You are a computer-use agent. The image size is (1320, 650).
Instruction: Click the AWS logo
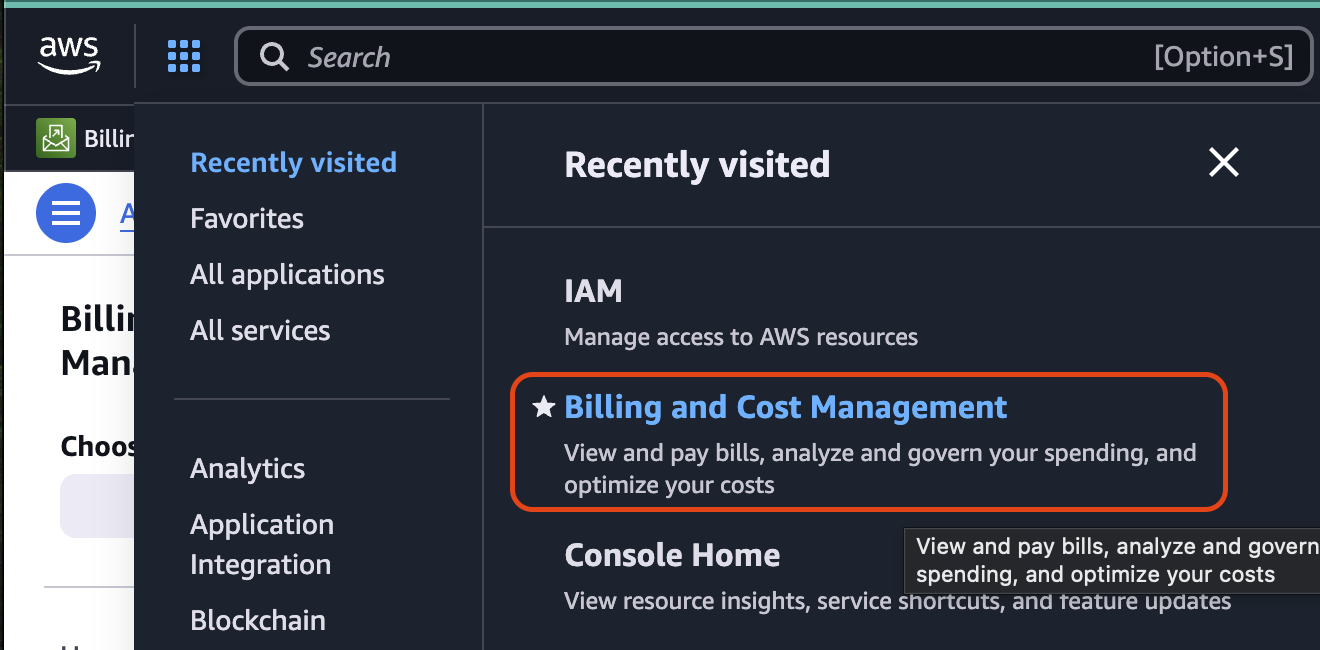[68, 56]
